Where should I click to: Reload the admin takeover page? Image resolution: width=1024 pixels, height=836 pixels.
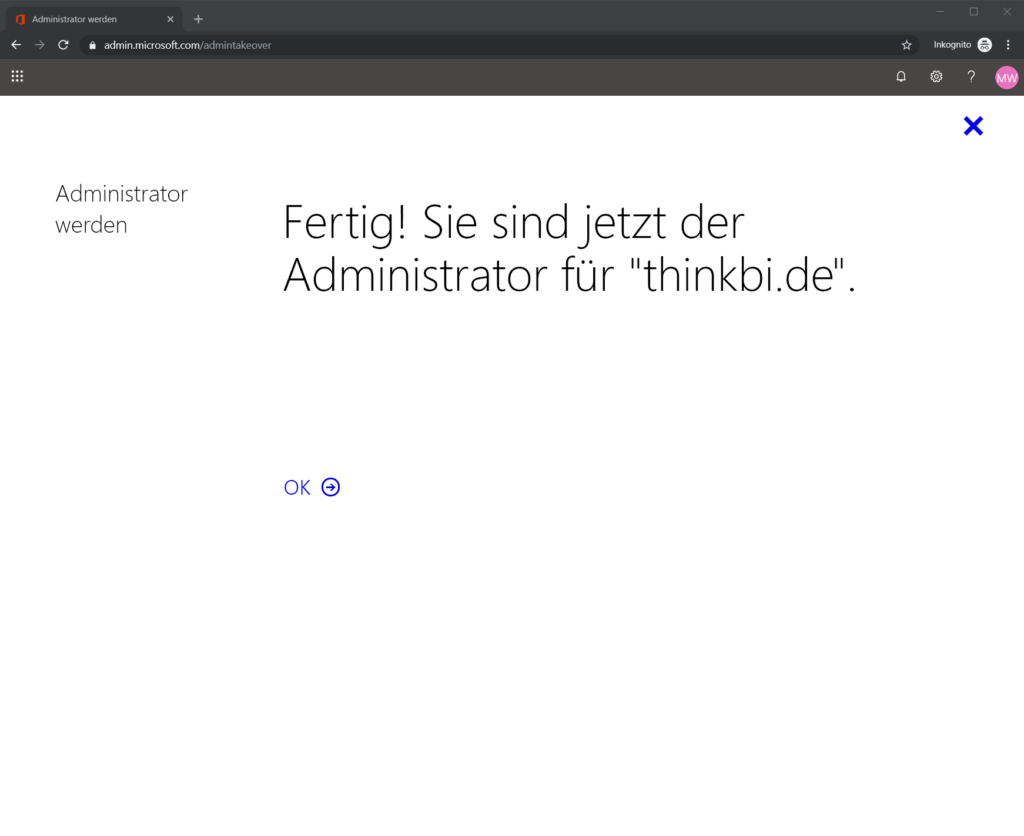click(63, 45)
